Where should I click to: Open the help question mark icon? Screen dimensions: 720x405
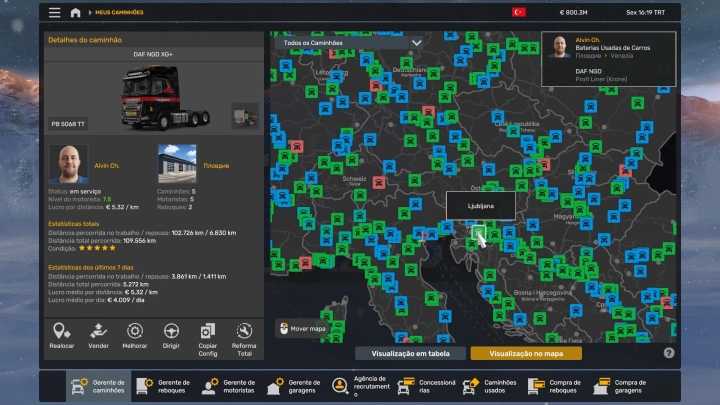pyautogui.click(x=669, y=353)
